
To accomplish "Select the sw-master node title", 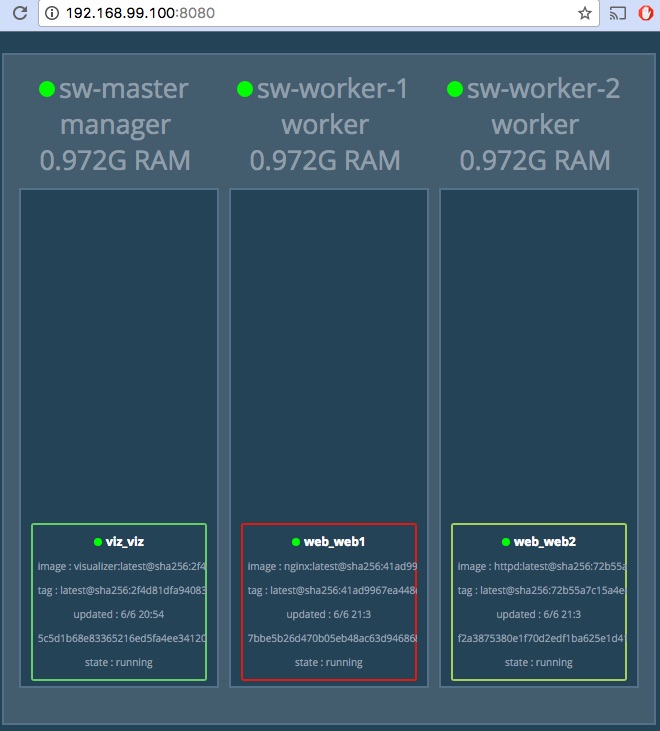I will 124,89.
